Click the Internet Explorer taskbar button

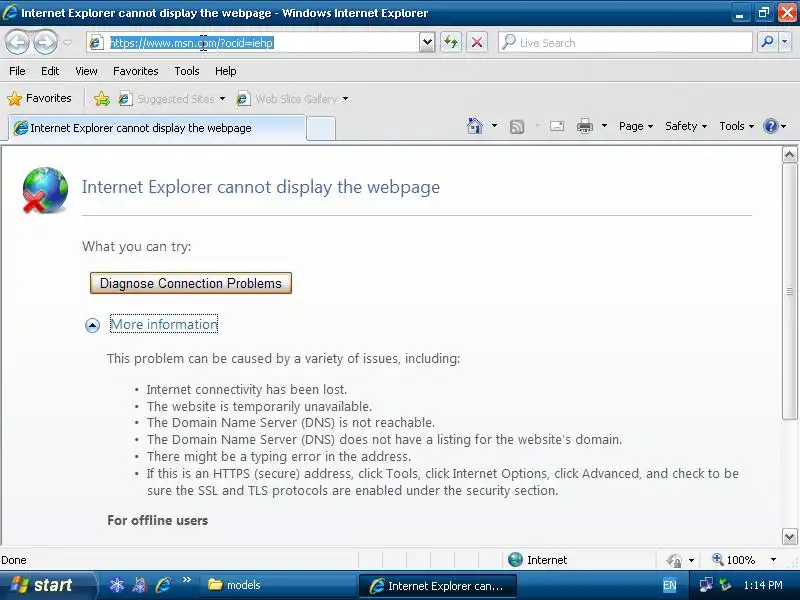click(438, 586)
